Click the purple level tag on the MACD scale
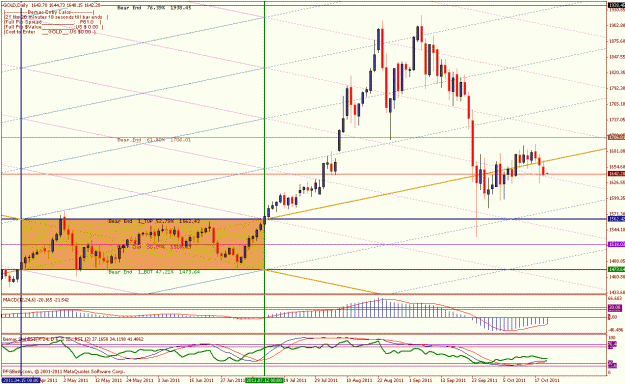The image size is (625, 384). [615, 307]
